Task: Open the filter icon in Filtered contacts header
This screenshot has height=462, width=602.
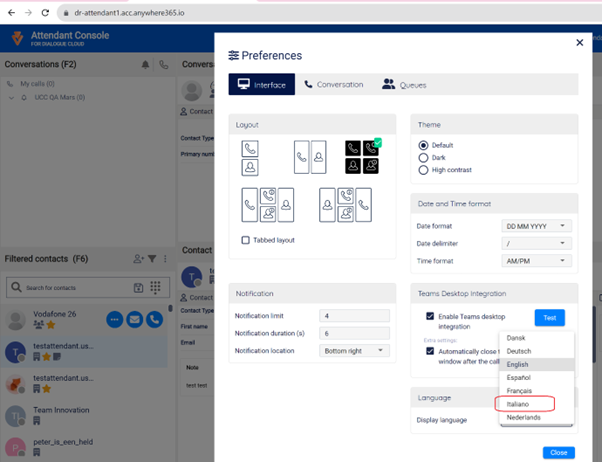Action: 152,259
